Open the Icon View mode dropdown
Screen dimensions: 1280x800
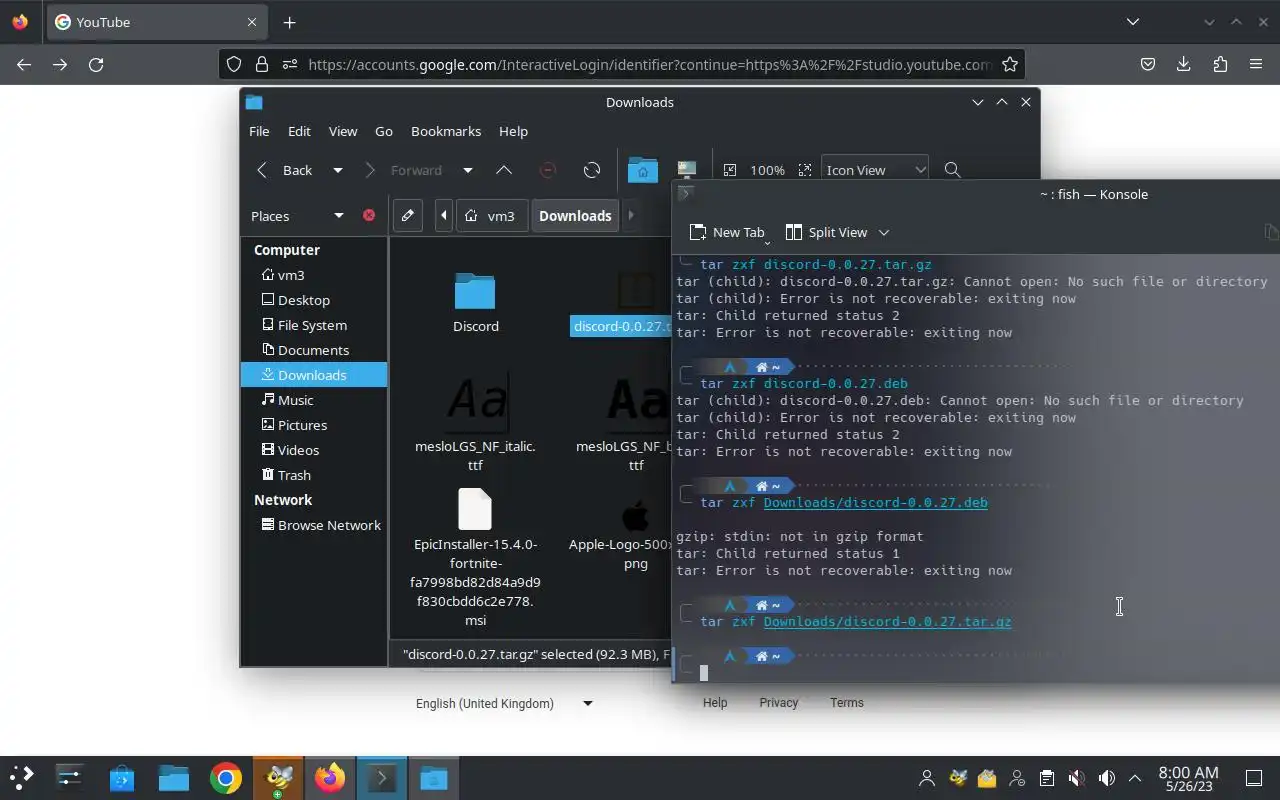point(875,170)
